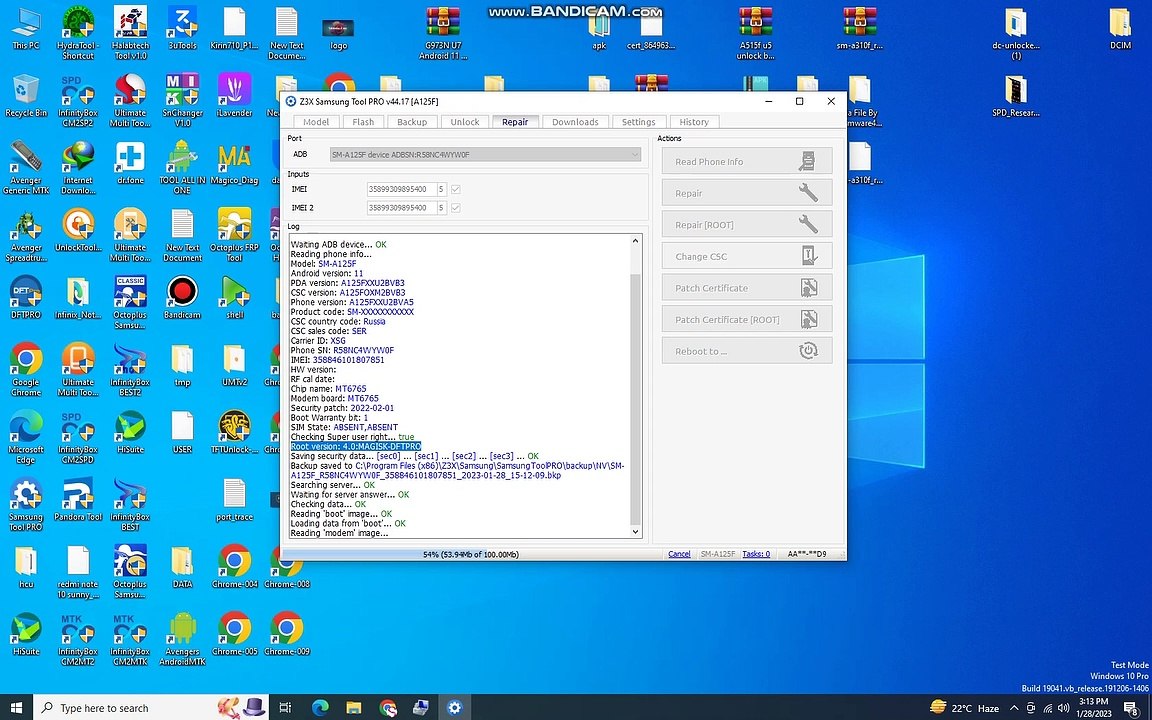Open the UMTv2 folder icon
This screenshot has height=720, width=1152.
point(234,364)
